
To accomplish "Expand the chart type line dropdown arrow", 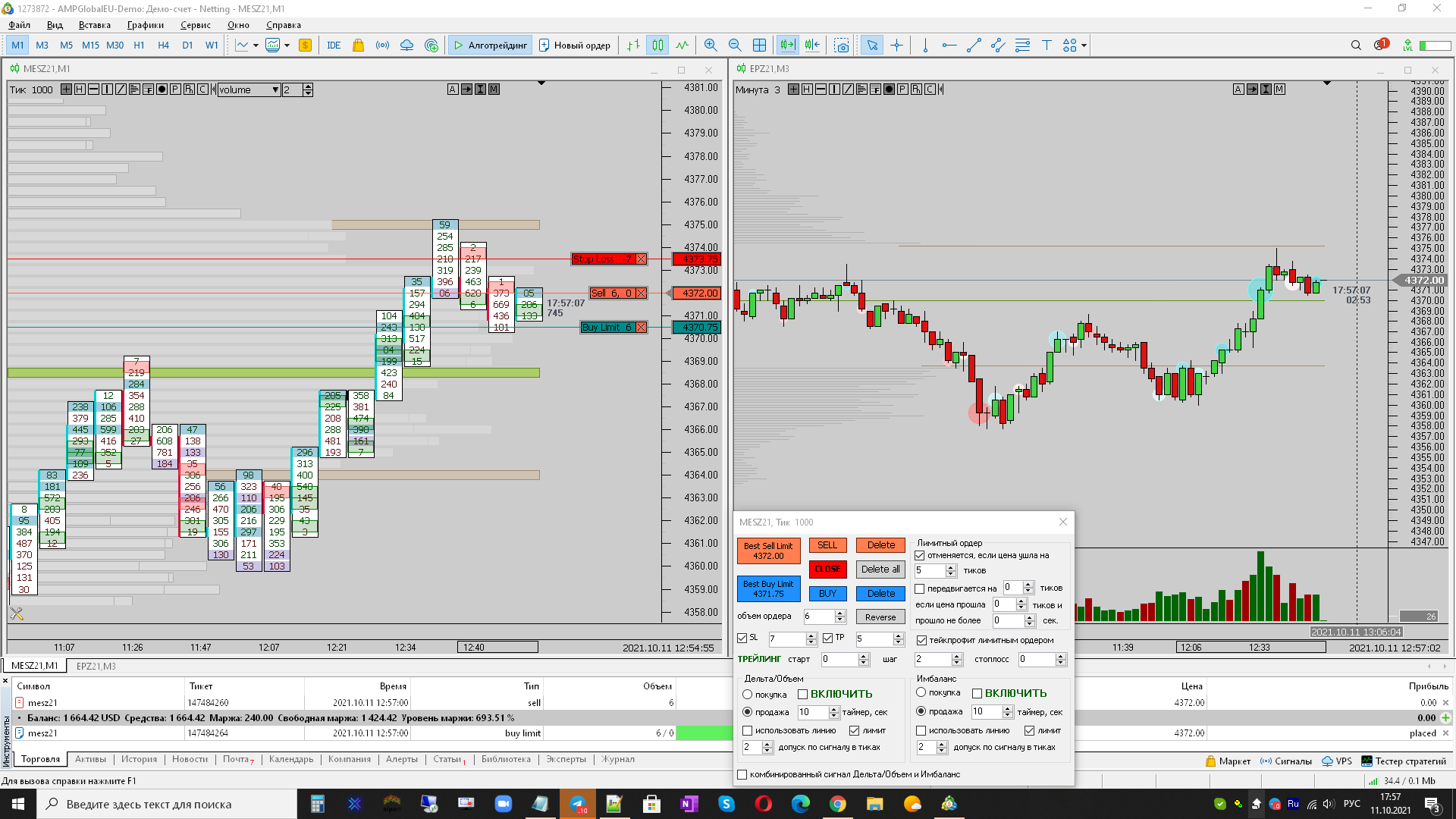I will click(256, 45).
